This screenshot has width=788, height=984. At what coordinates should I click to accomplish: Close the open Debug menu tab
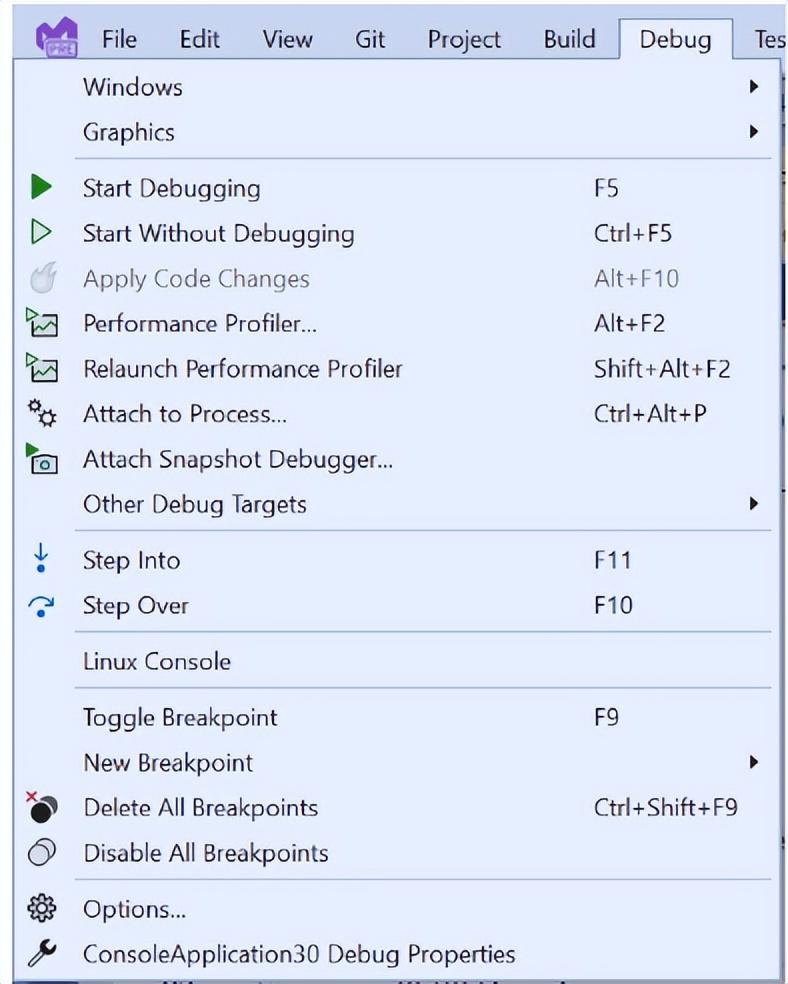[x=676, y=40]
